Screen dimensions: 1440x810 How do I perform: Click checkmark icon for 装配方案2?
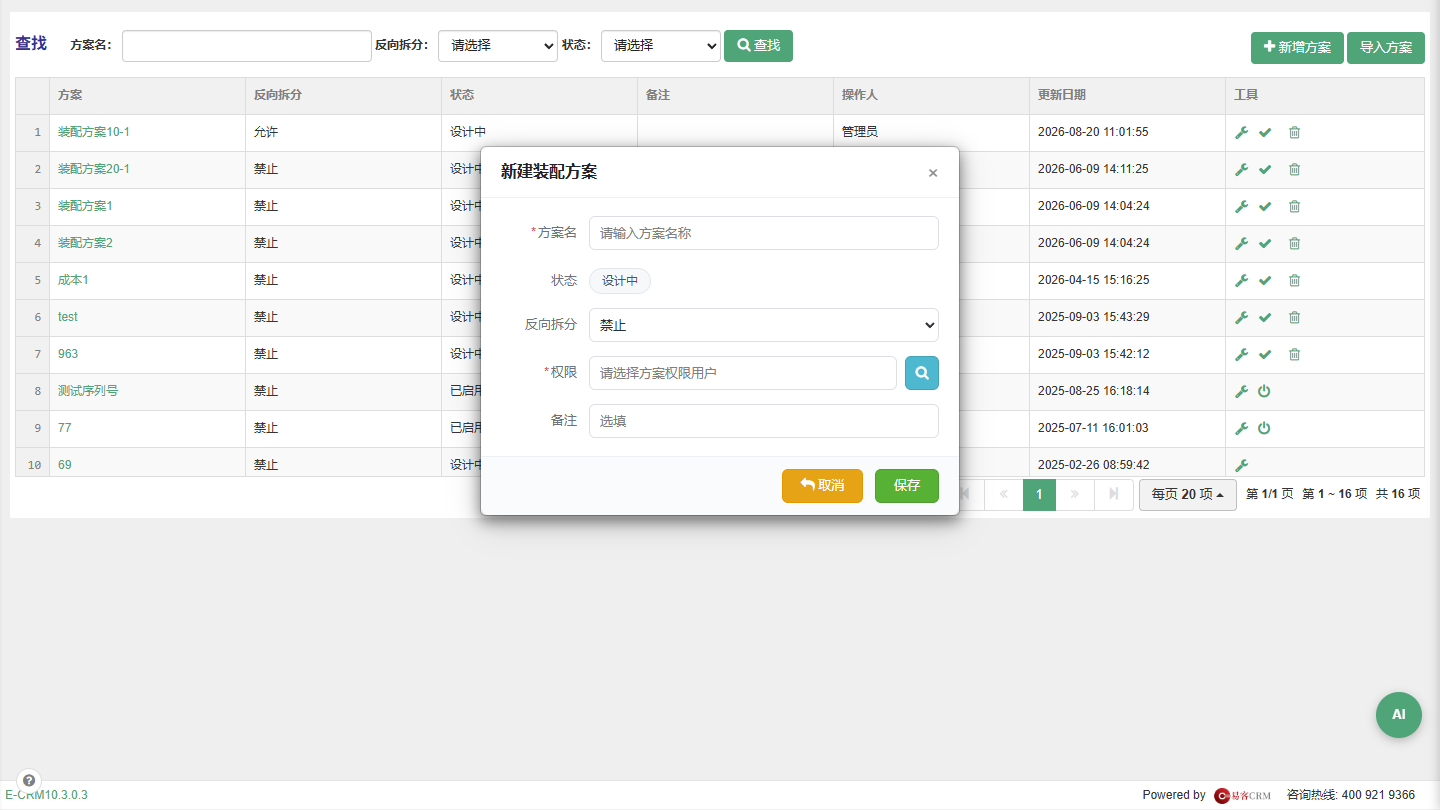[1265, 243]
